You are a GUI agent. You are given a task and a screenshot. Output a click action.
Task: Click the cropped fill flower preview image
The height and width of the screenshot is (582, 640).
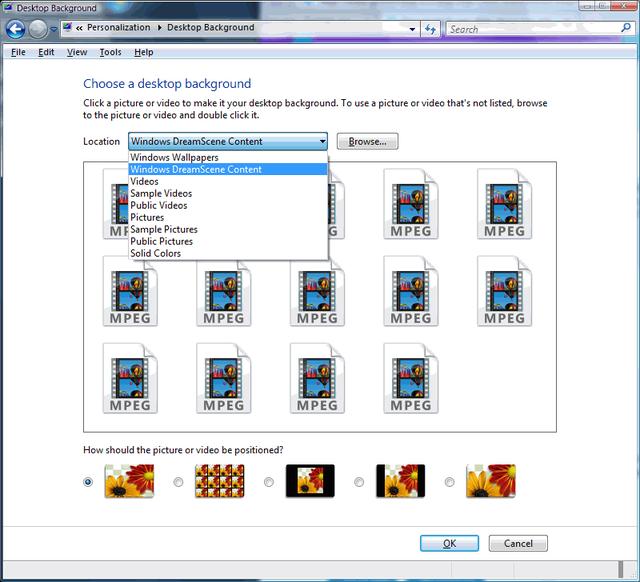click(491, 481)
